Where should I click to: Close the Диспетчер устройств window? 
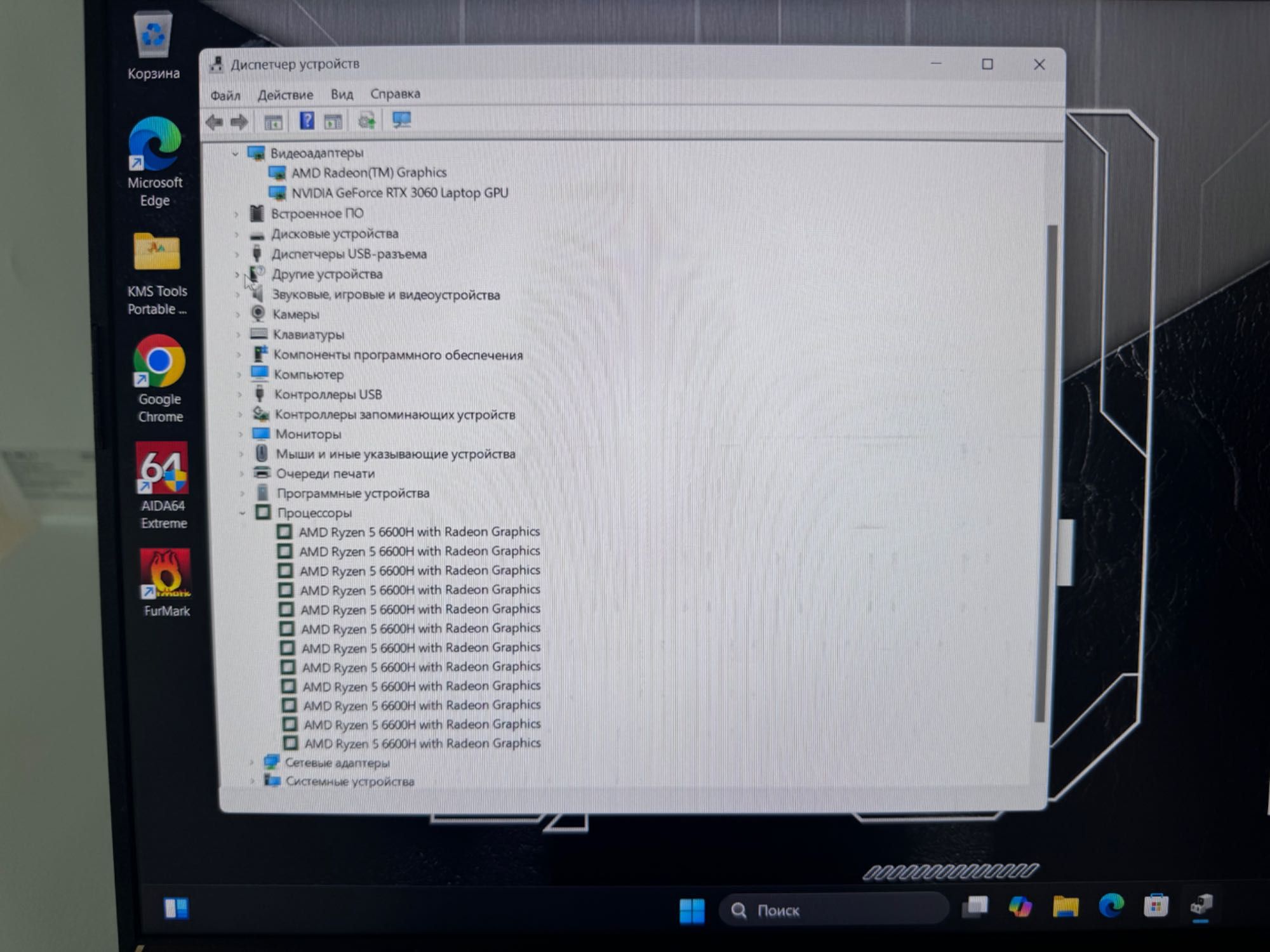pyautogui.click(x=1039, y=65)
